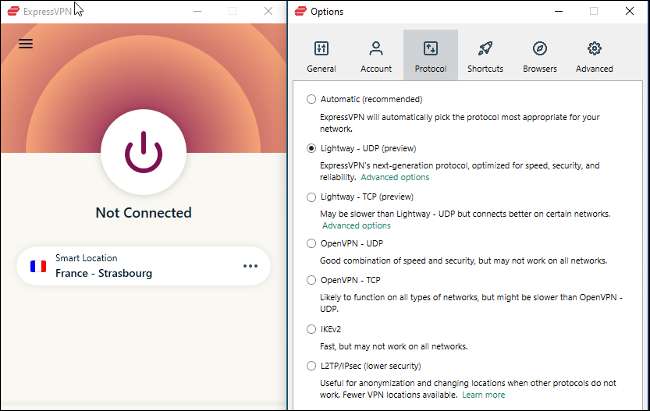Open the hamburger menu in ExpressVPN

coord(26,43)
